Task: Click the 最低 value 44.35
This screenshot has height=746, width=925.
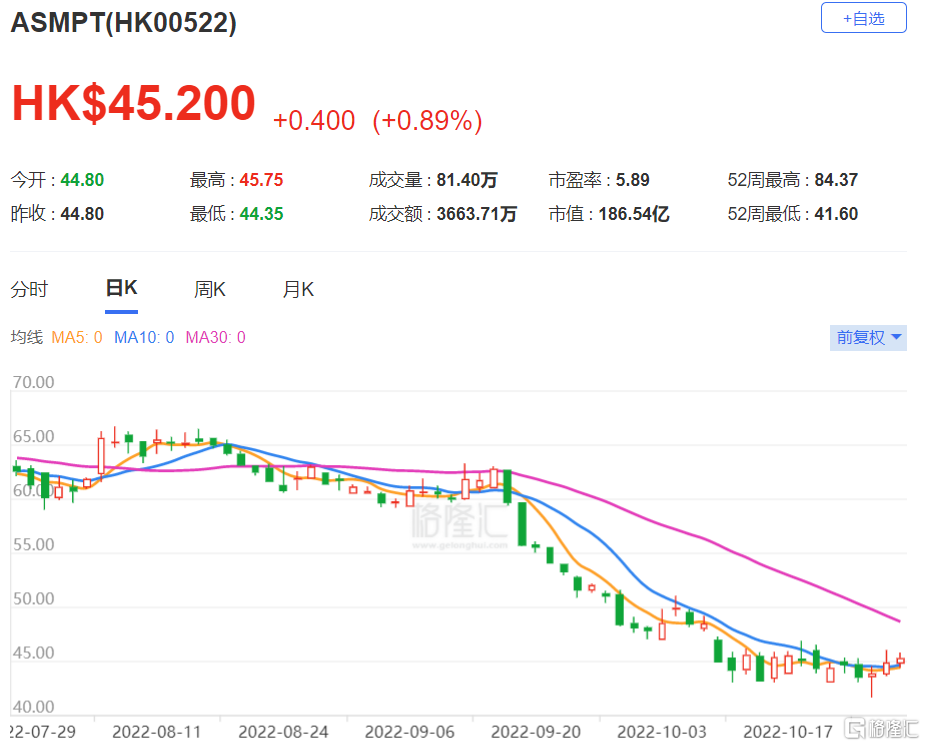Action: (x=261, y=213)
